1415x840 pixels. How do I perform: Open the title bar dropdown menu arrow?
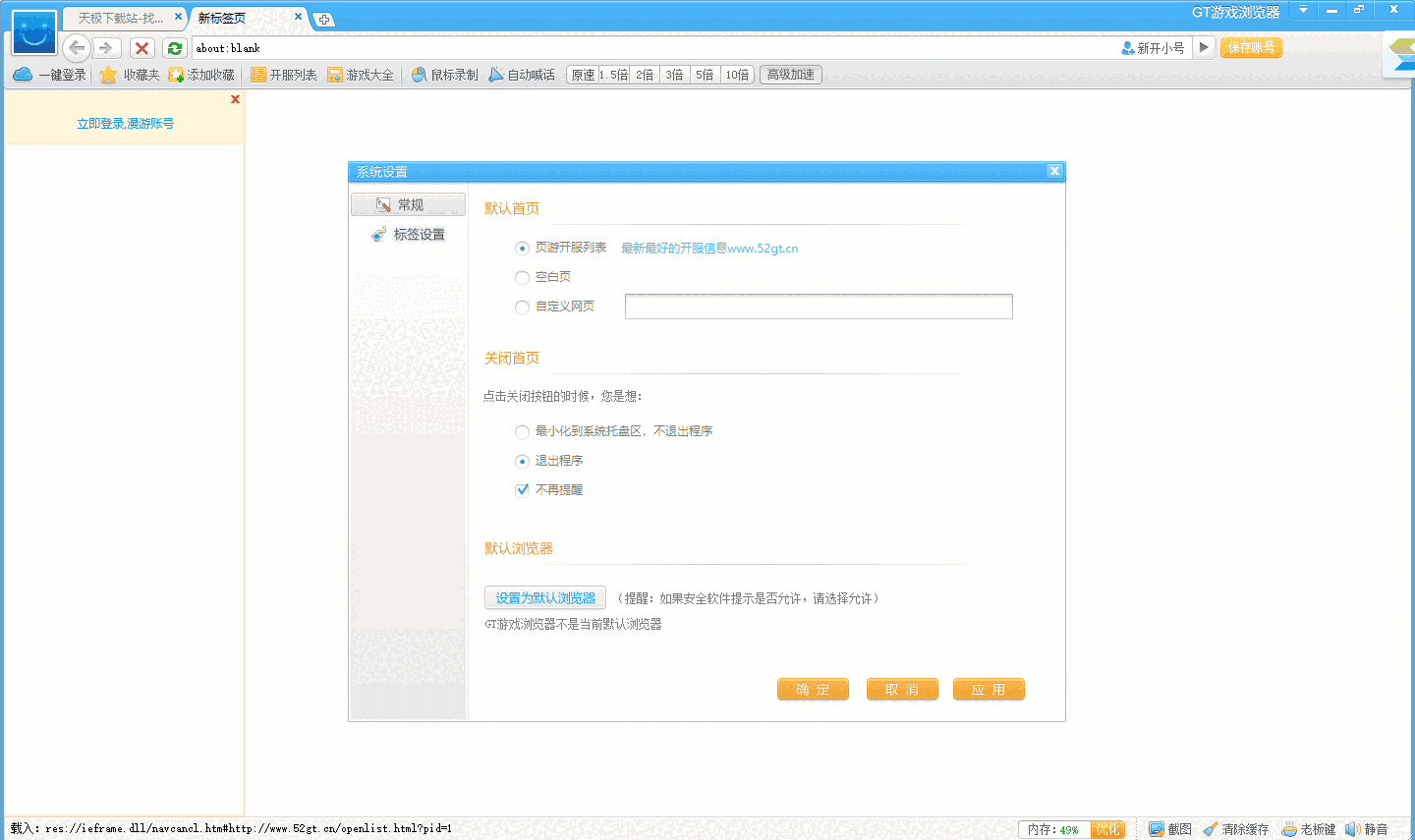point(1303,10)
